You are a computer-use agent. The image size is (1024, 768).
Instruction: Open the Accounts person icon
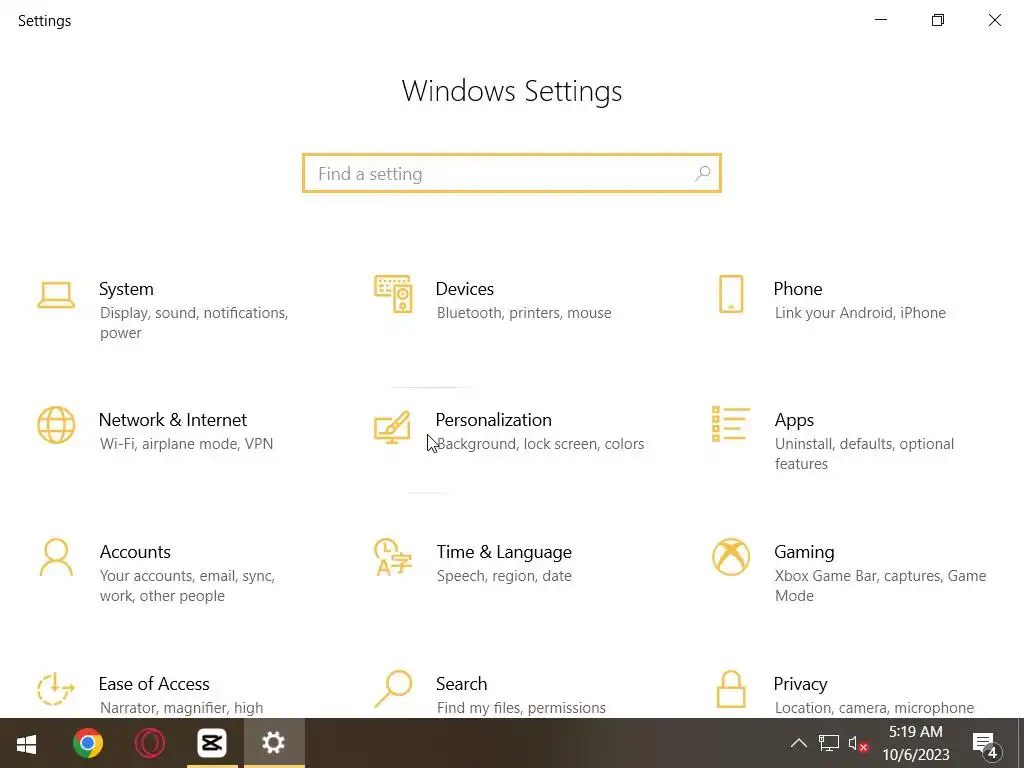(x=56, y=557)
